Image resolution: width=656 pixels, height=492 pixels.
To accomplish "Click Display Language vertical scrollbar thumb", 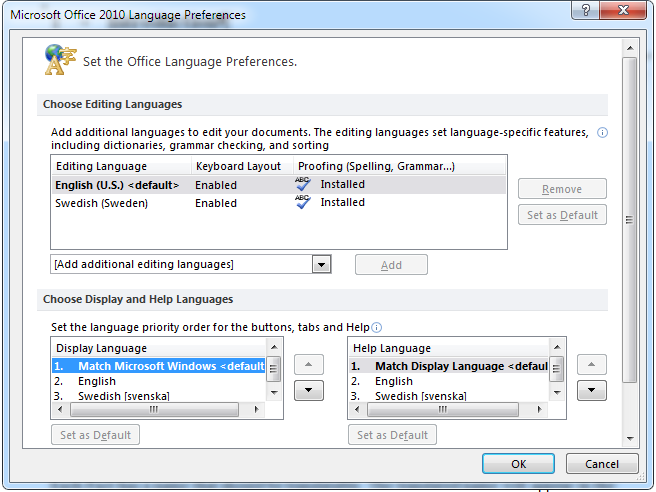I will pos(274,369).
